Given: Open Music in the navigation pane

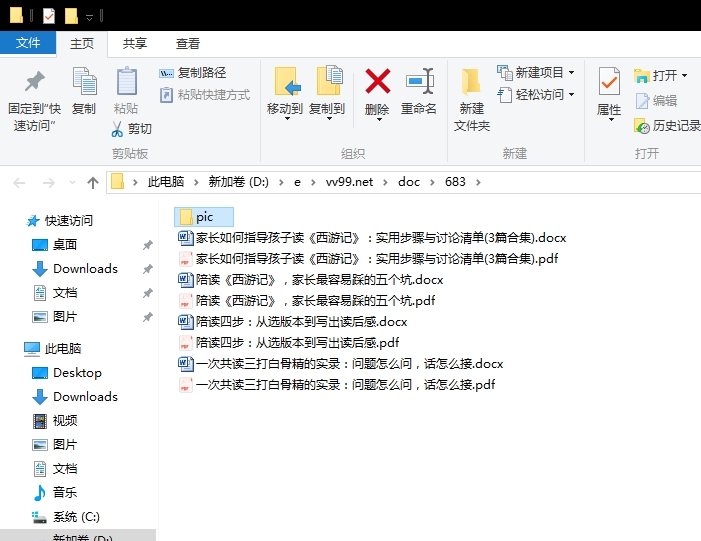Looking at the screenshot, I should 54,493.
